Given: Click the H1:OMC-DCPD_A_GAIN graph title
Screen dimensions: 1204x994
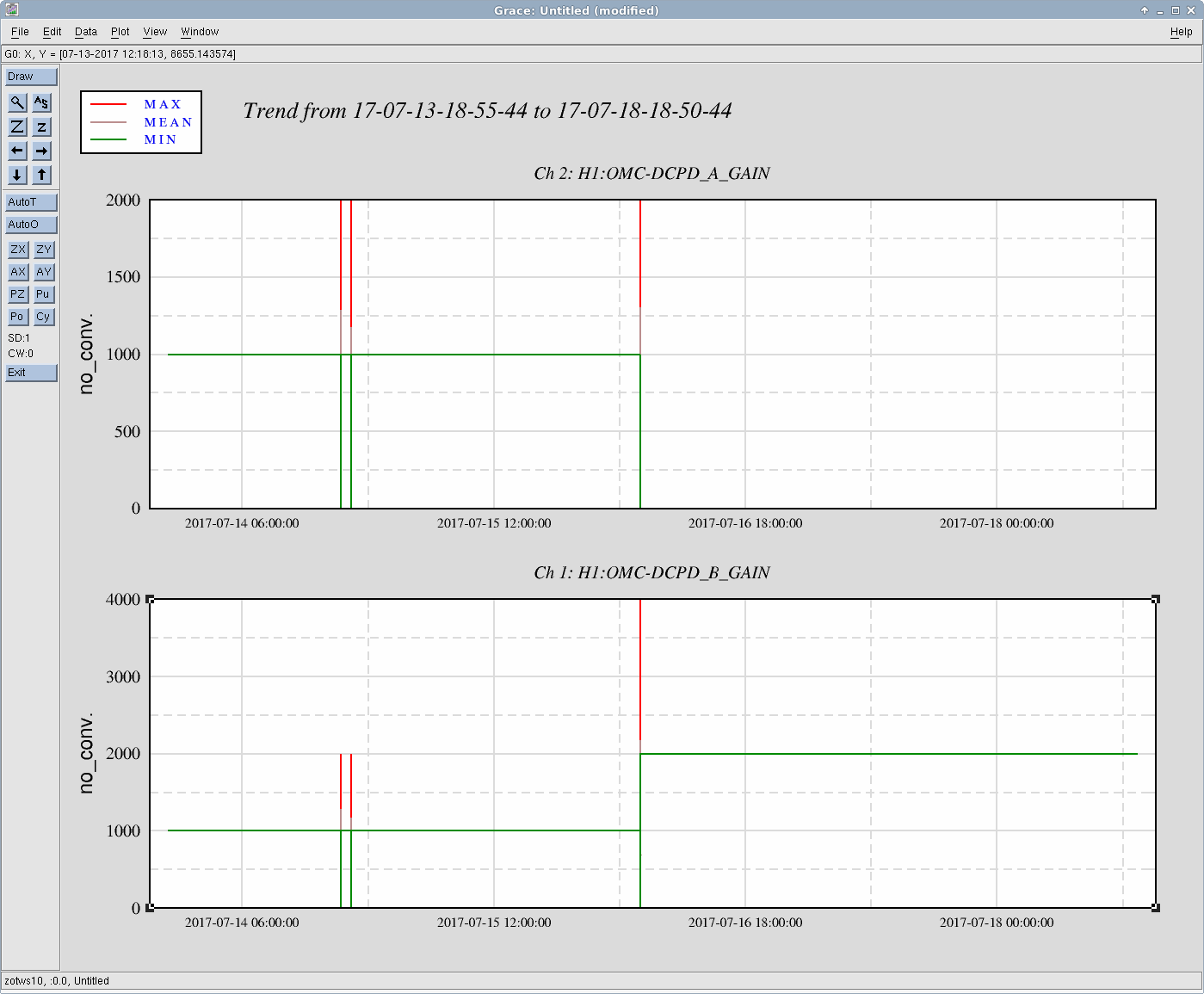Looking at the screenshot, I should coord(651,173).
